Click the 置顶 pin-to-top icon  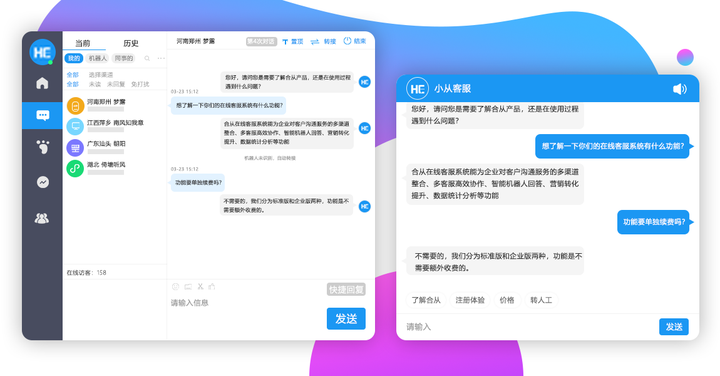[285, 42]
